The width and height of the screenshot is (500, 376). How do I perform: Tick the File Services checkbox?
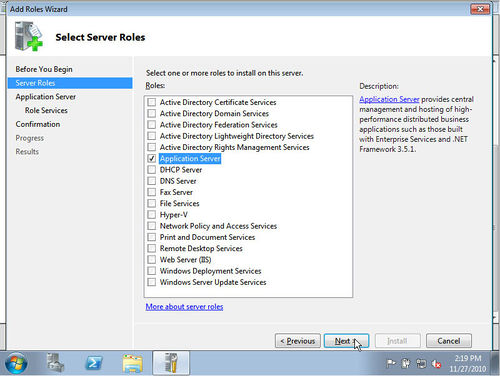click(152, 203)
